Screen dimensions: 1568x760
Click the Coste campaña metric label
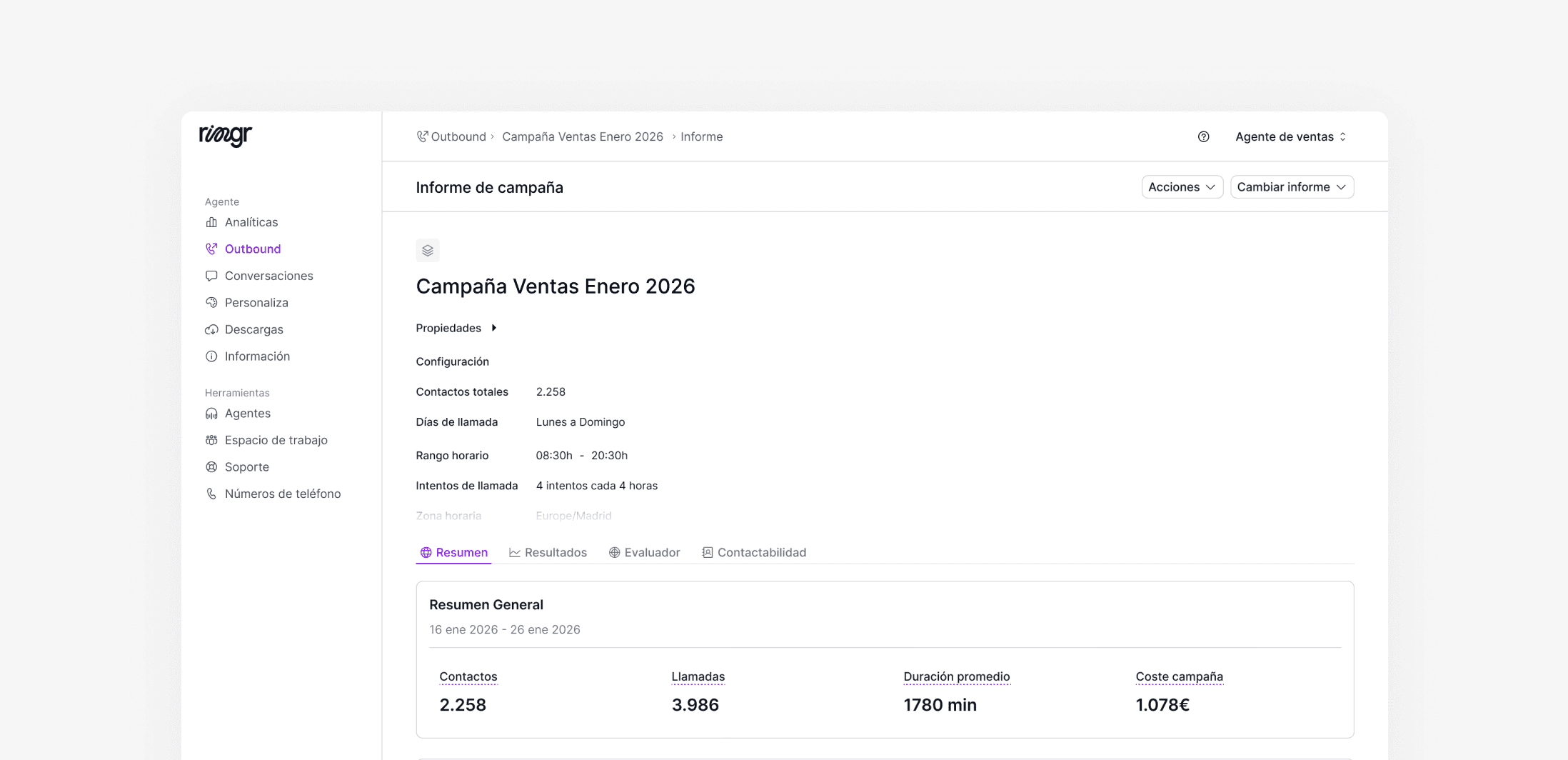[1179, 676]
